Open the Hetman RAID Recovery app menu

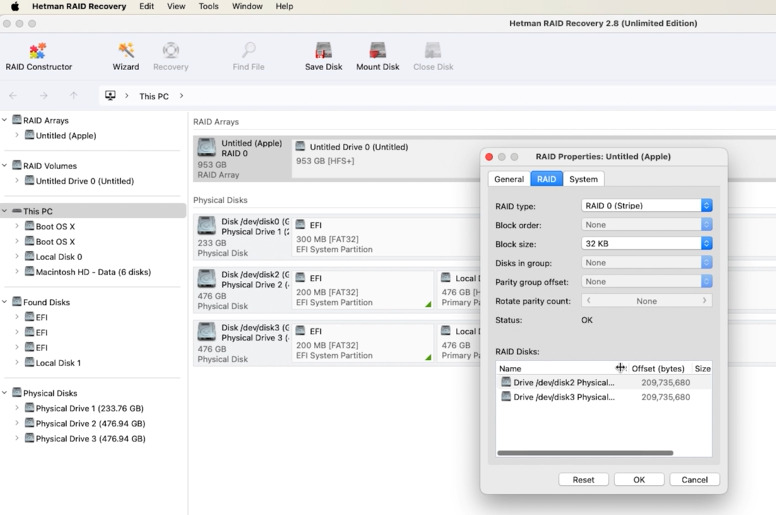tap(79, 6)
